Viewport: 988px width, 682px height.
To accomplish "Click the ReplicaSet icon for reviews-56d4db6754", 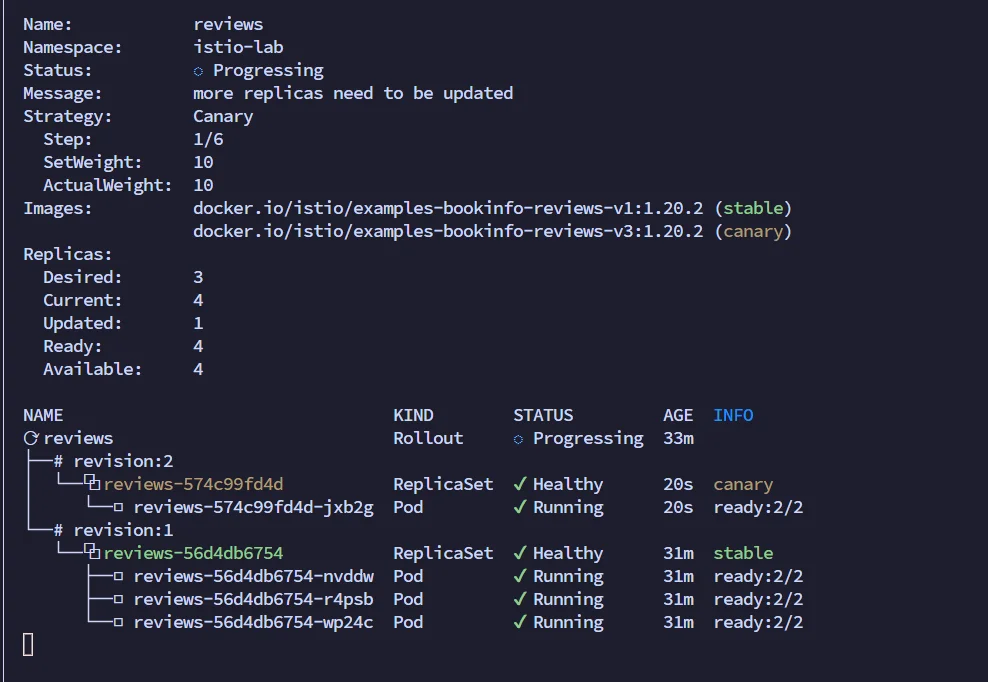I will click(93, 552).
